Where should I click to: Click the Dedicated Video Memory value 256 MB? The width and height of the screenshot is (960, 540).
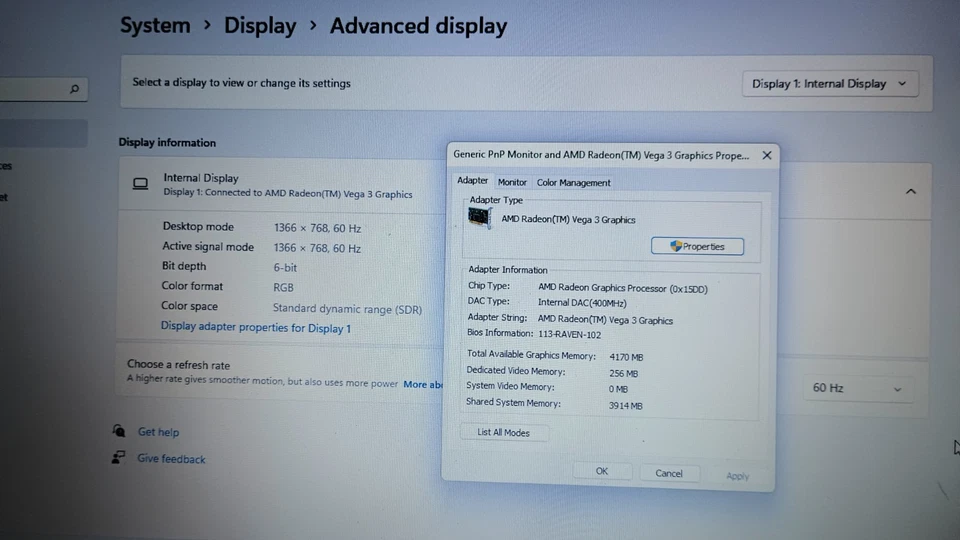(623, 373)
